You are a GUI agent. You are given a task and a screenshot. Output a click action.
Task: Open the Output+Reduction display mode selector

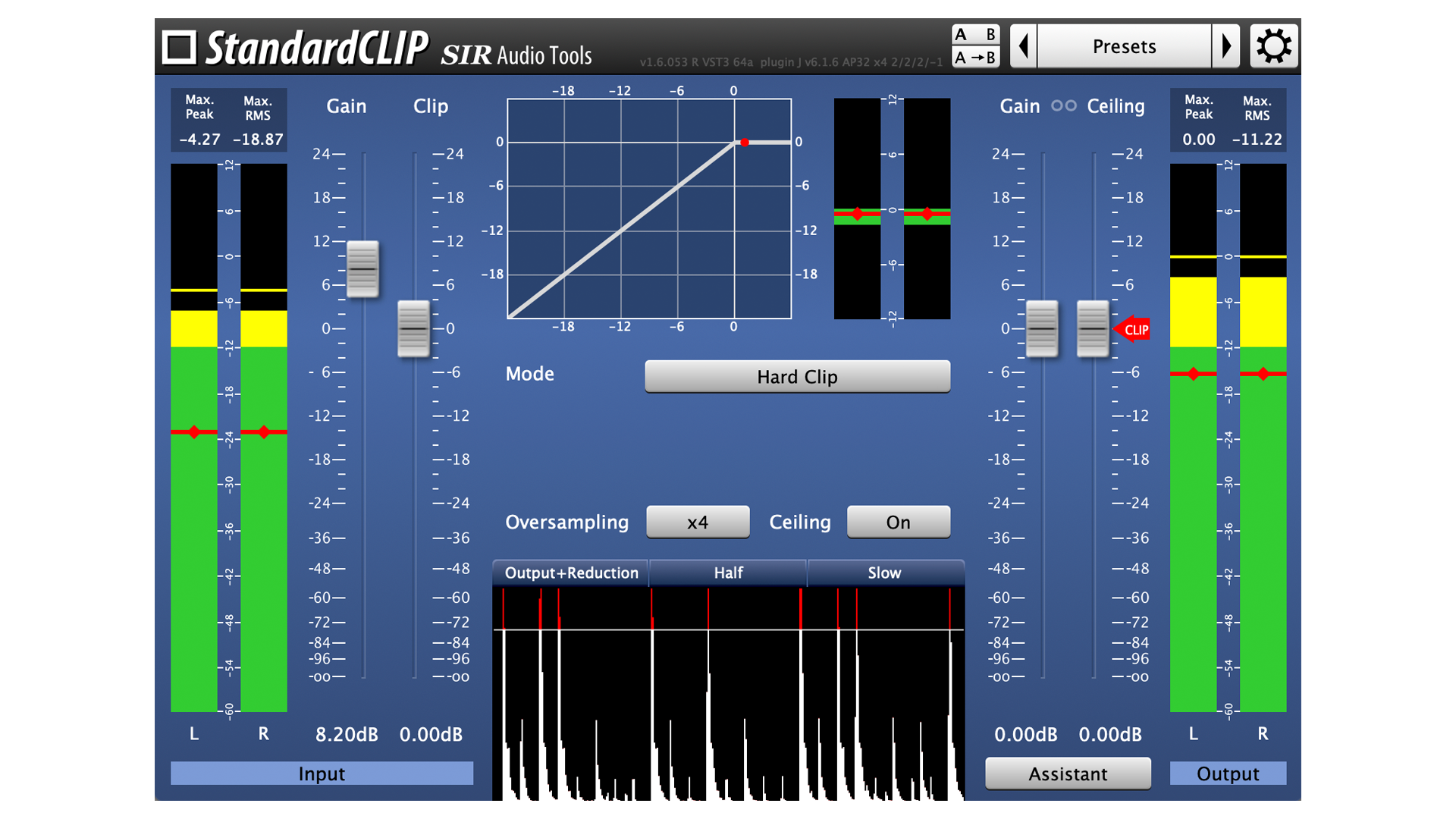[571, 573]
